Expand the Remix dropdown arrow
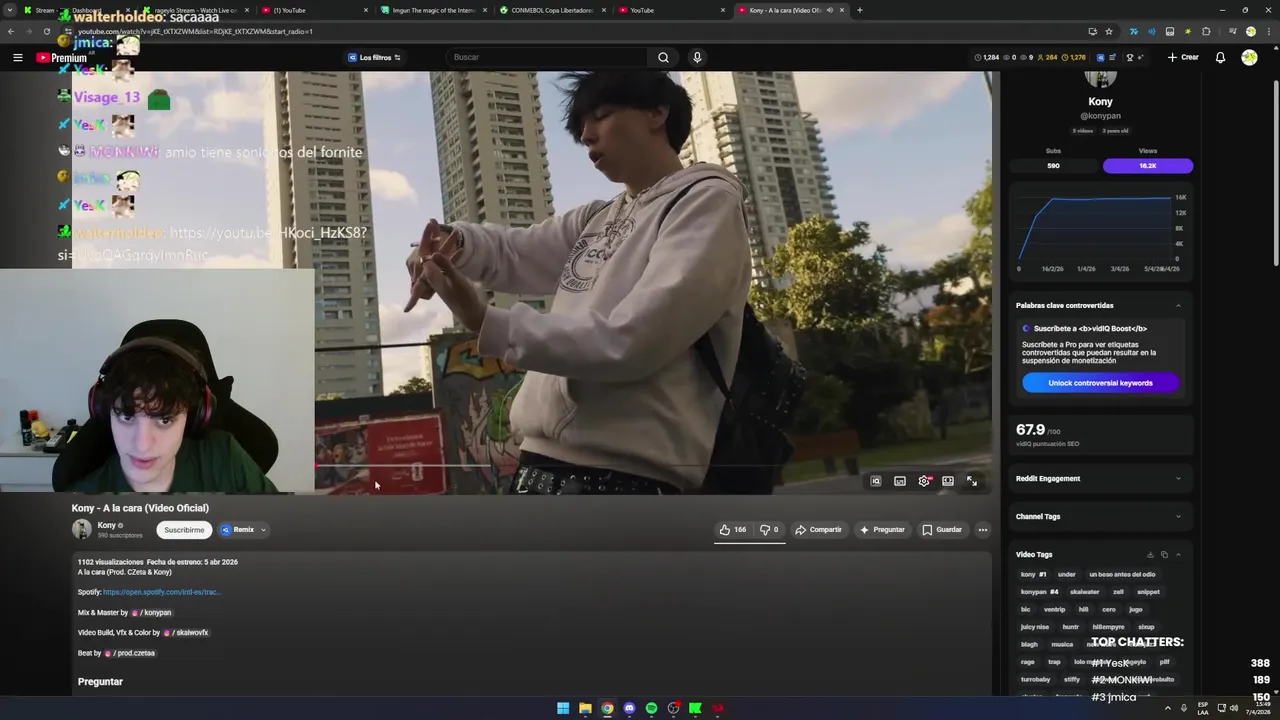Image resolution: width=1280 pixels, height=720 pixels. point(263,530)
